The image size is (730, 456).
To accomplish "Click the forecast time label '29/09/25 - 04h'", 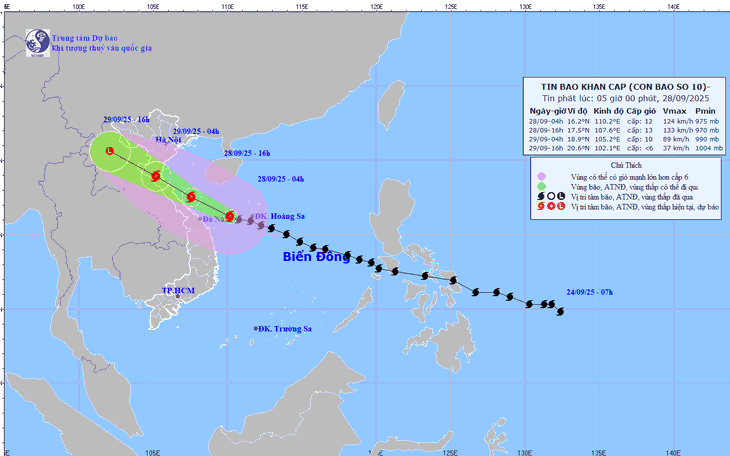I will pos(196,131).
